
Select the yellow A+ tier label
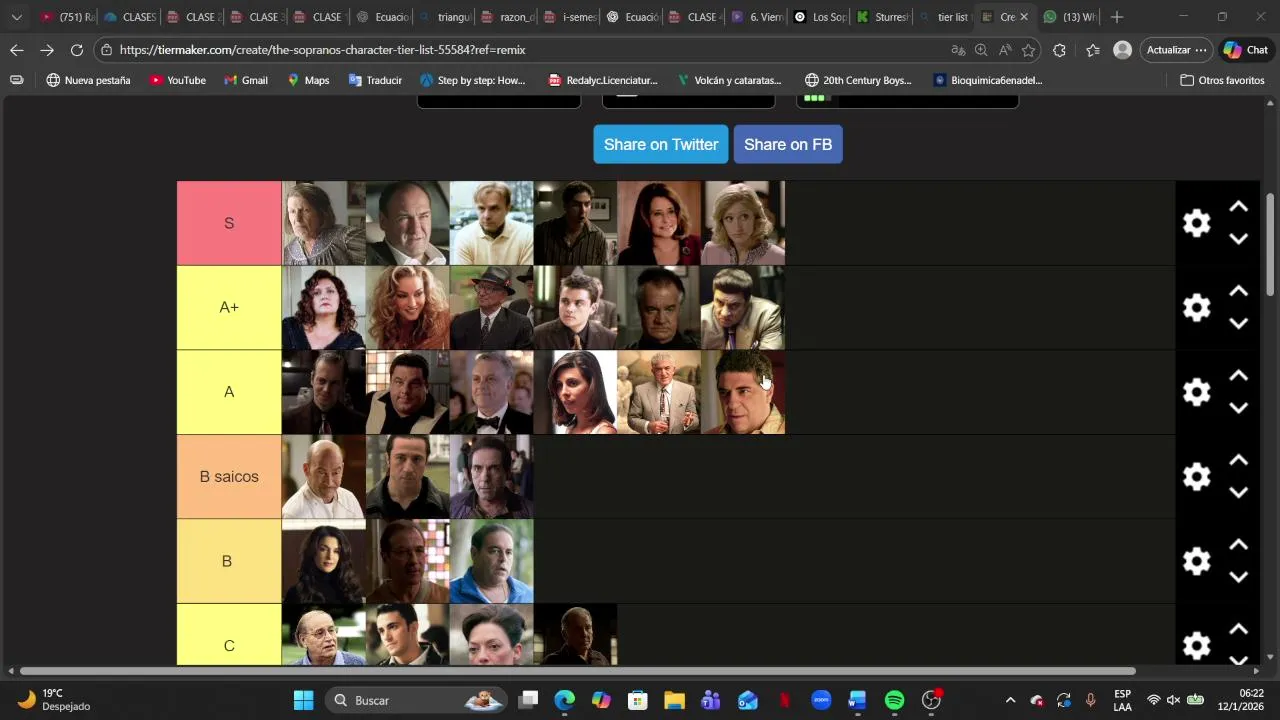click(x=229, y=307)
